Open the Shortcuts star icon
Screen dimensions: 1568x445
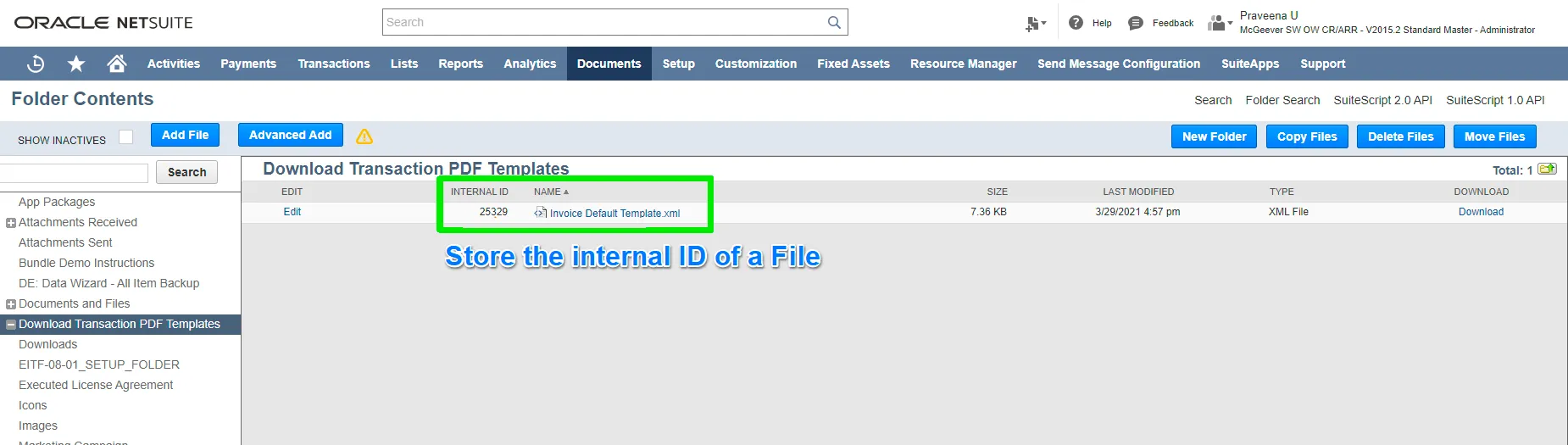pos(76,64)
